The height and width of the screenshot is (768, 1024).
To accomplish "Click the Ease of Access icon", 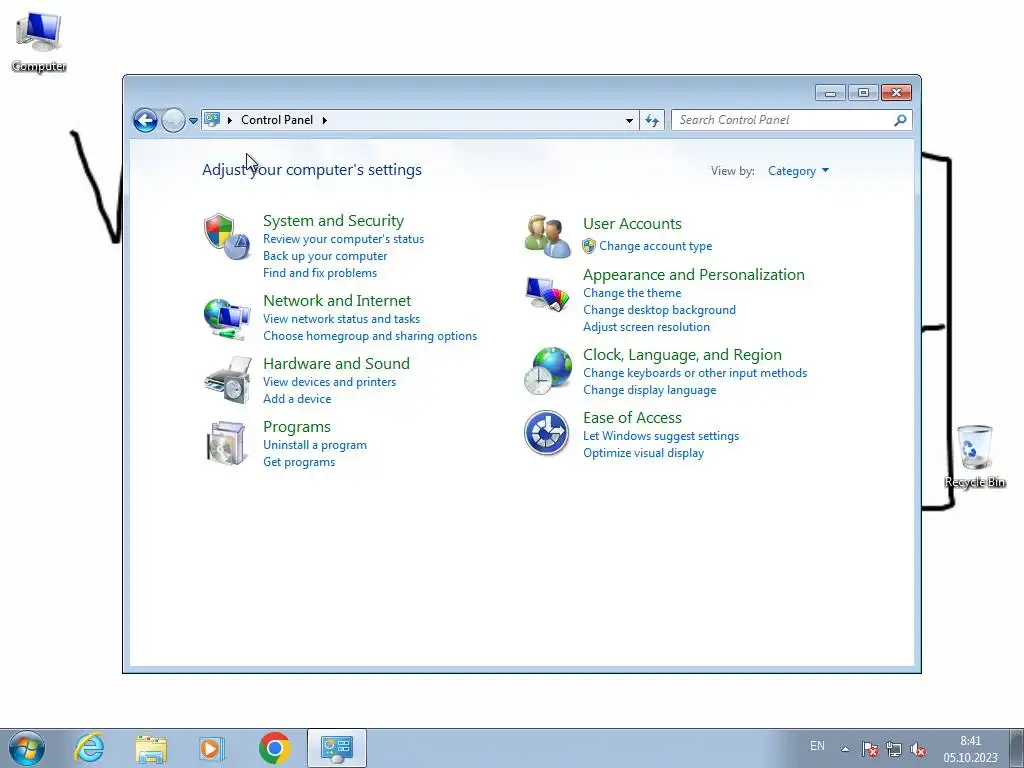I will tap(546, 432).
